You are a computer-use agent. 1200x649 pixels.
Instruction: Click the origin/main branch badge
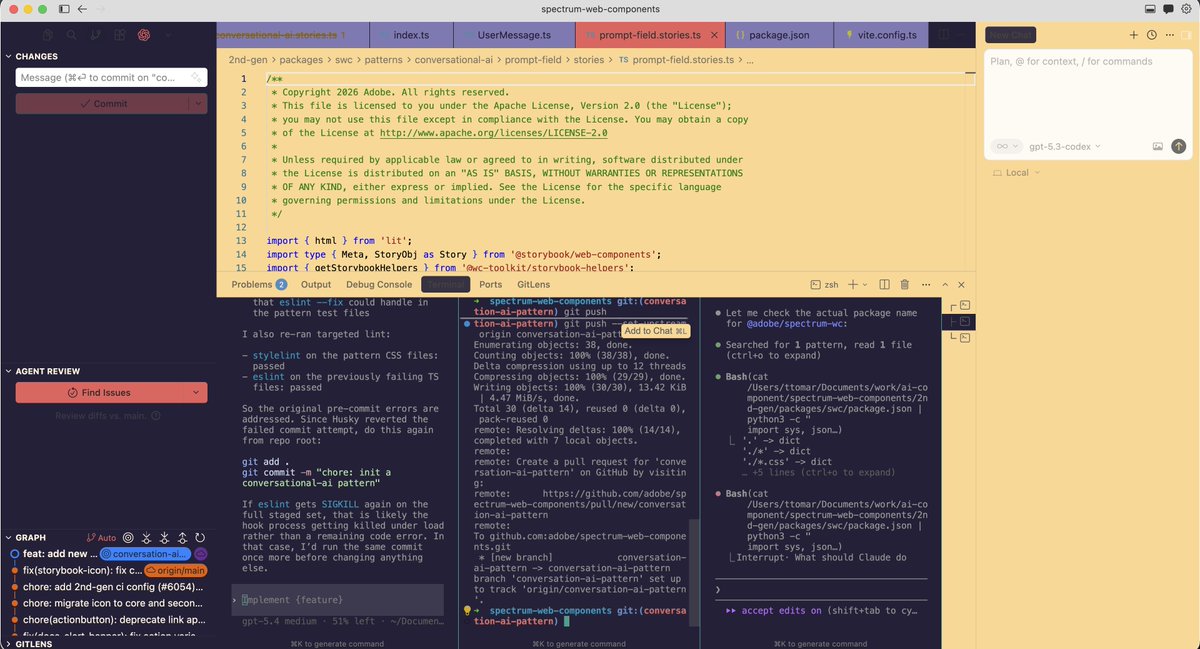174,570
